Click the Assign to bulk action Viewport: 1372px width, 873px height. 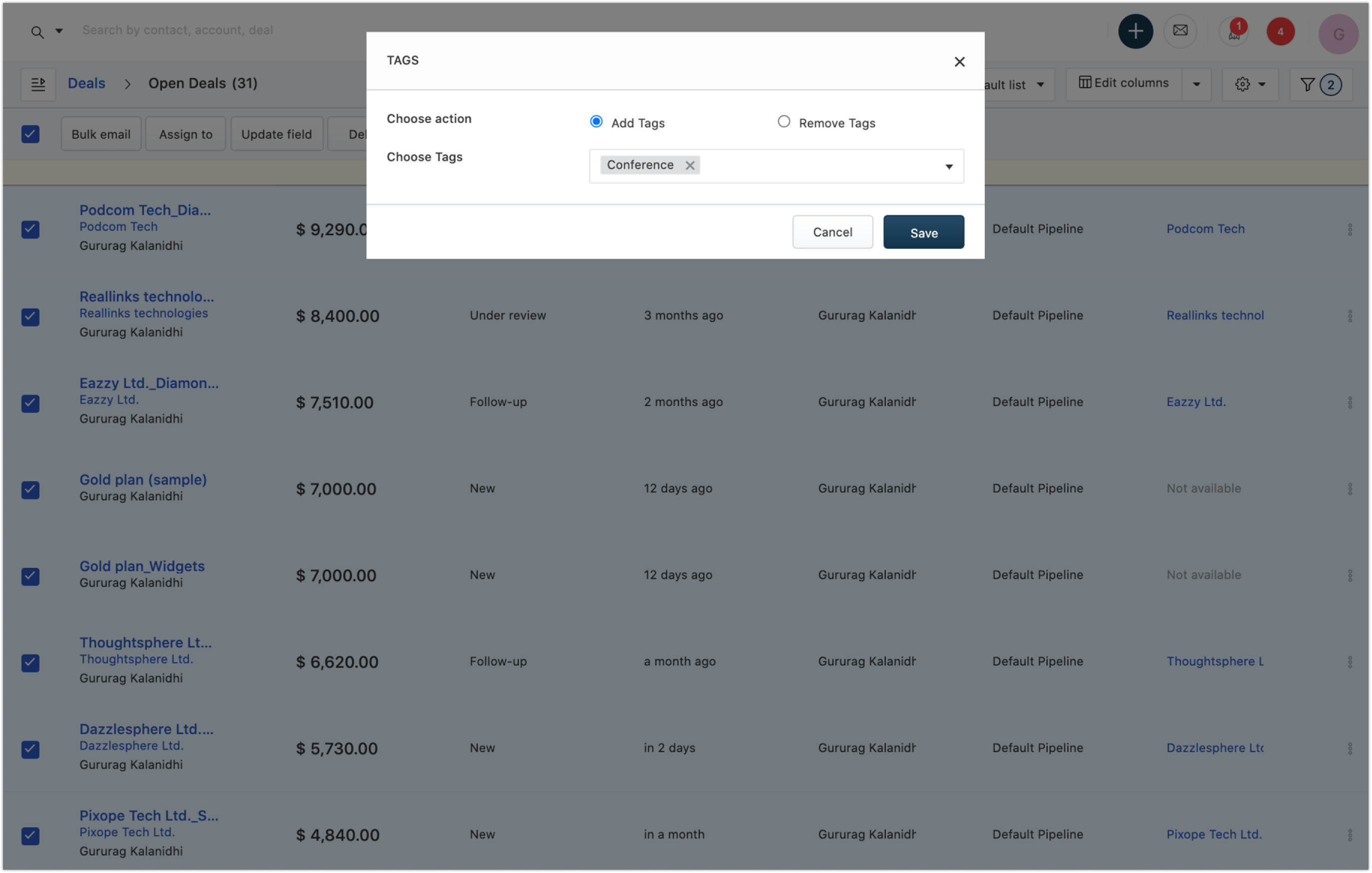coord(185,134)
